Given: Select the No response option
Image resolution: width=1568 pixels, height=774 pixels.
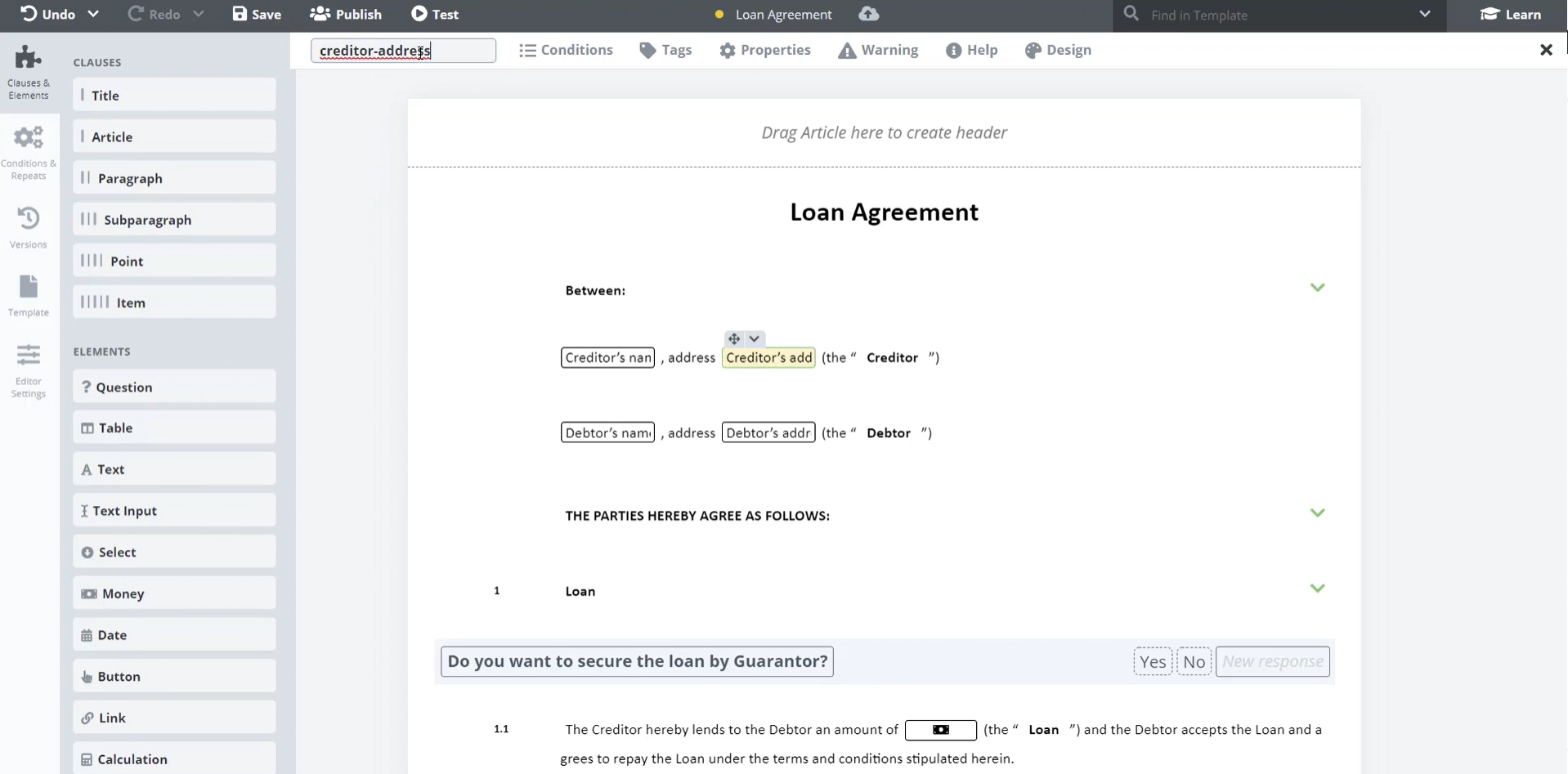Looking at the screenshot, I should pos(1194,661).
